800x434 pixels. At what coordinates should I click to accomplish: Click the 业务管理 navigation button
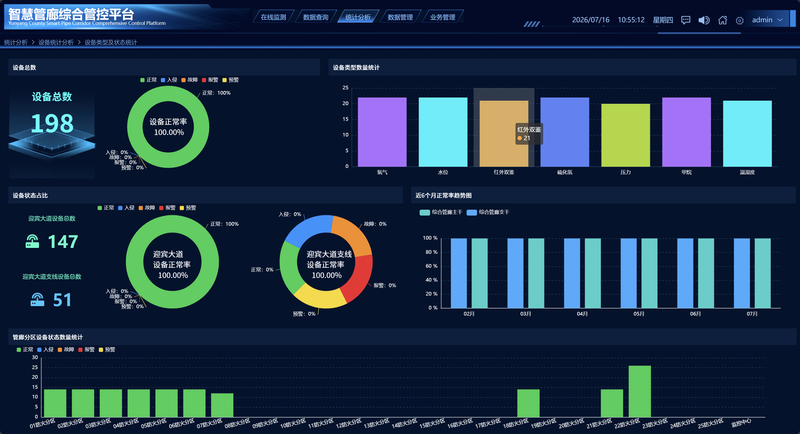click(443, 17)
